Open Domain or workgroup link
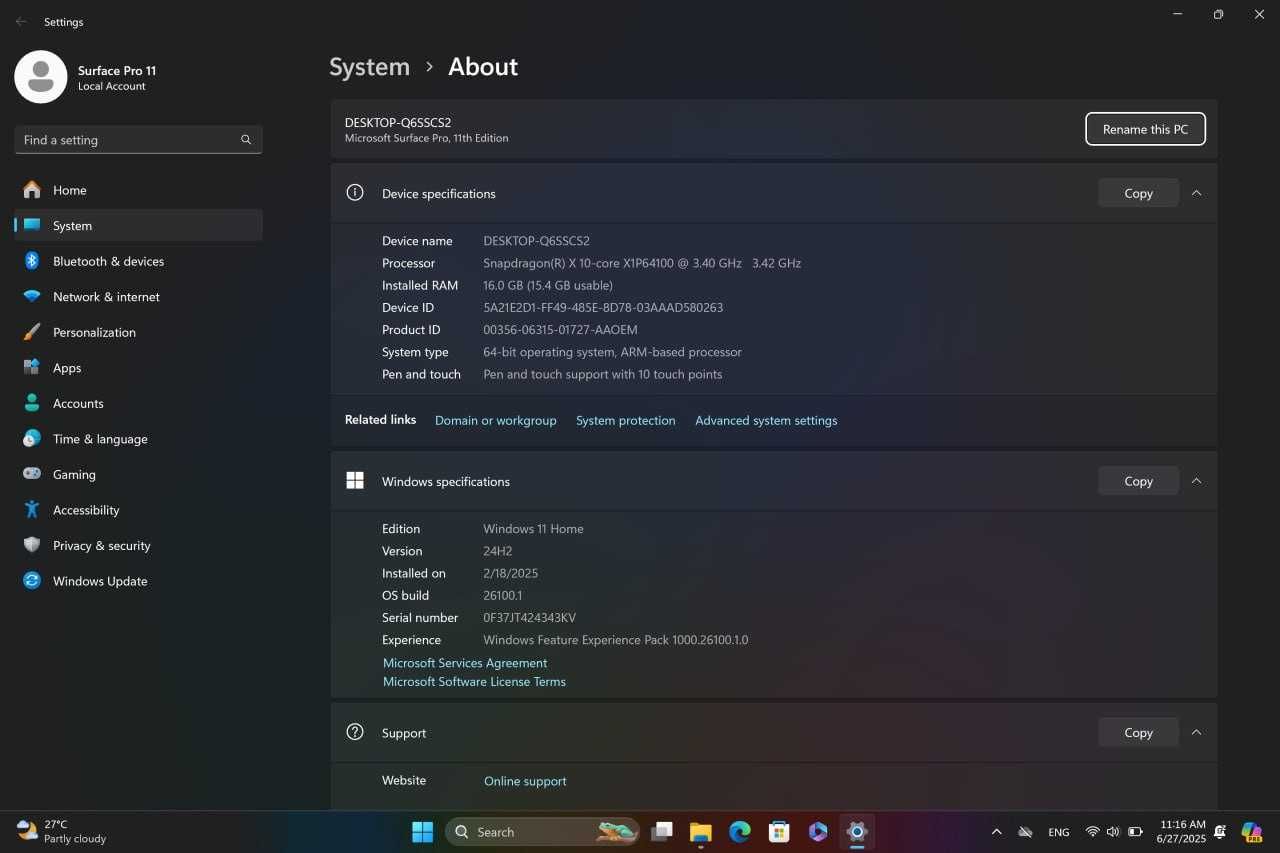 point(495,421)
